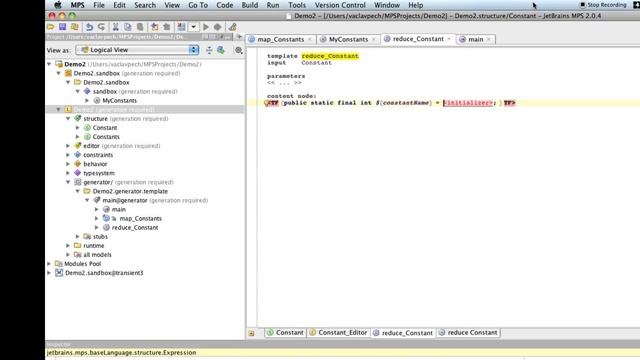Image resolution: width=640 pixels, height=360 pixels.
Task: Click the Save toolbar icon
Action: click(x=62, y=27)
